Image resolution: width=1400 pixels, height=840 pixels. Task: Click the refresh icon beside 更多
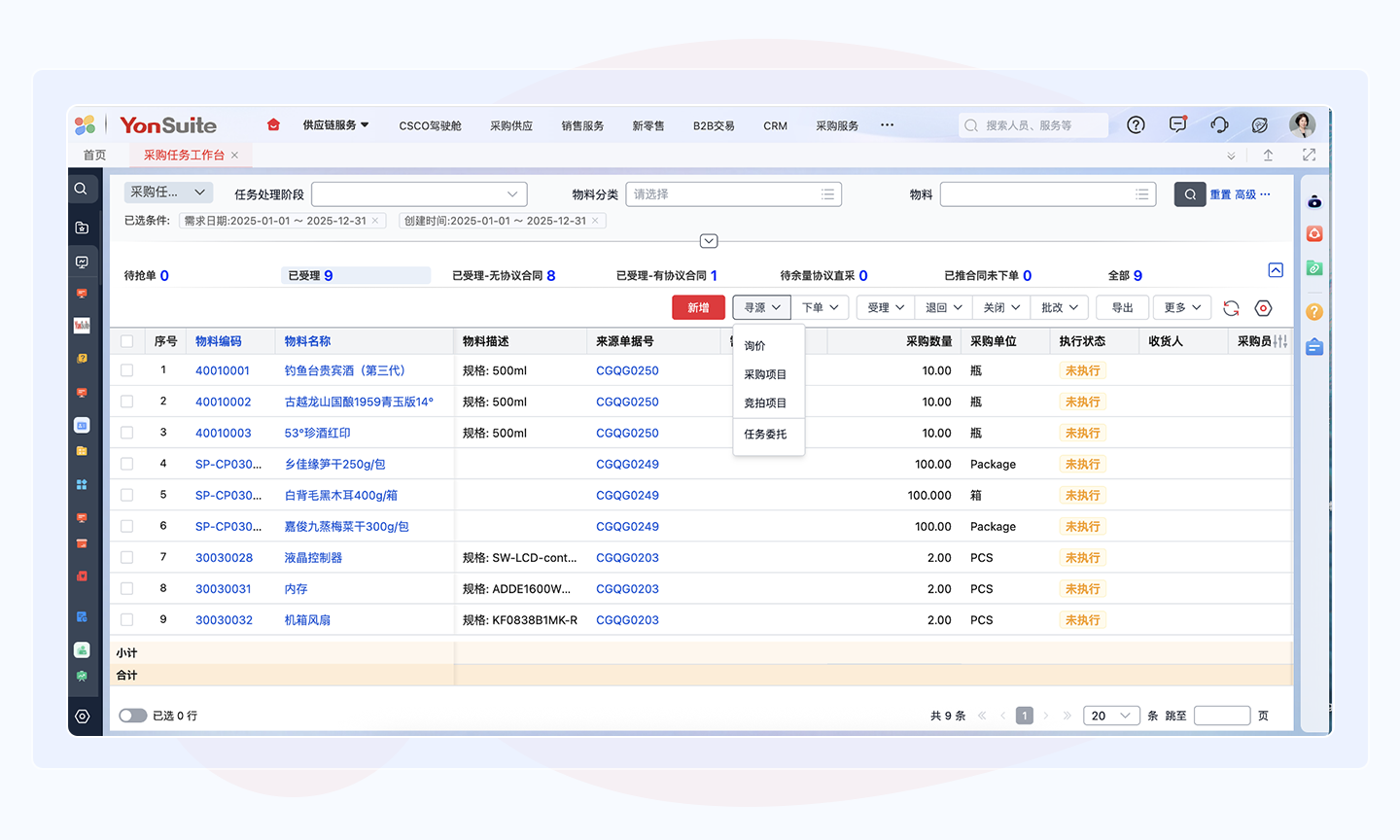tap(1231, 308)
